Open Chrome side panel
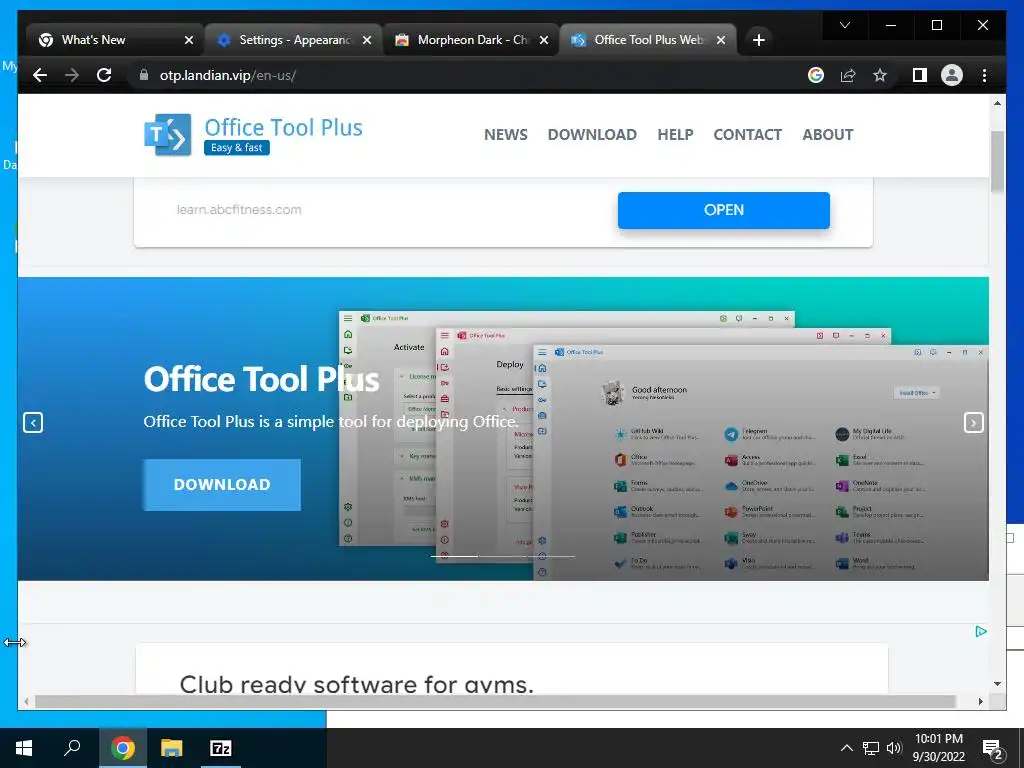Viewport: 1024px width, 768px height. tap(920, 75)
